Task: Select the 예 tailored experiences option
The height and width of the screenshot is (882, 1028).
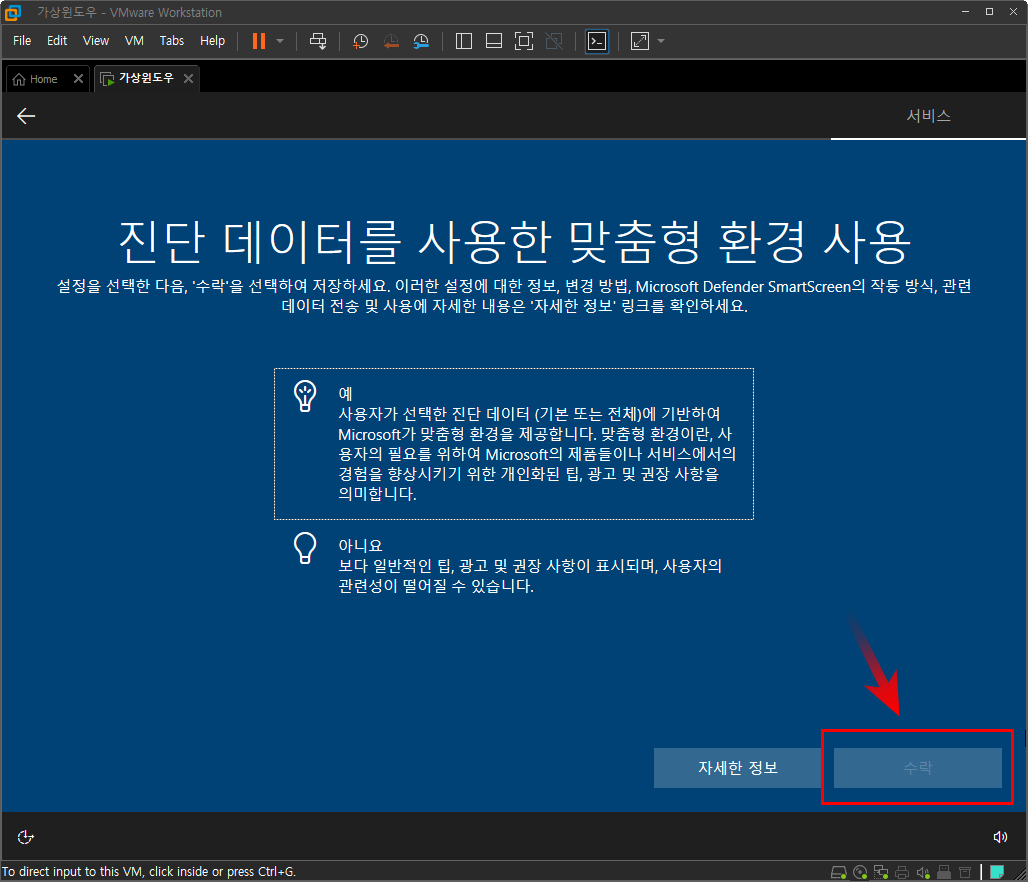Action: click(x=514, y=444)
